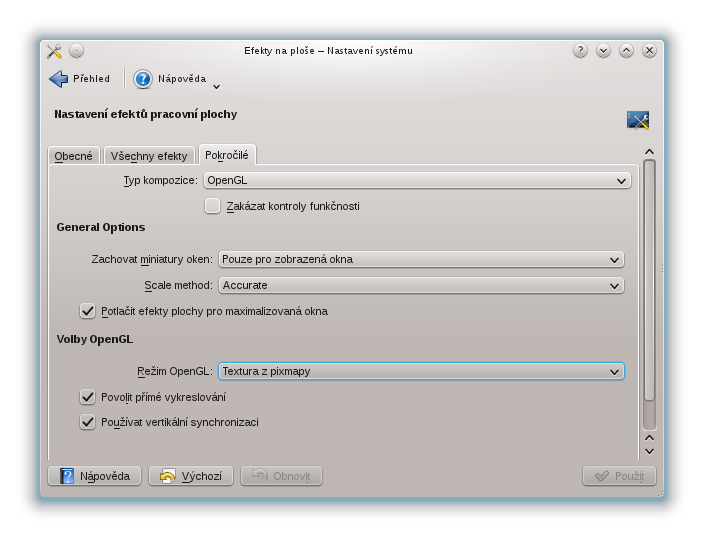Open the Typ kompozice dropdown
This screenshot has height=537, width=704.
tap(417, 180)
